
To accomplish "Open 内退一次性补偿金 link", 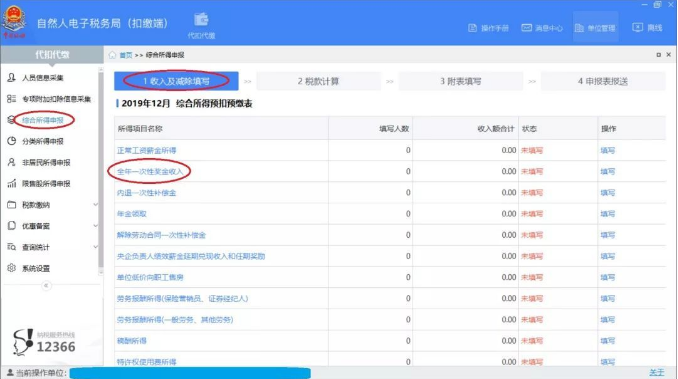I will [147, 193].
